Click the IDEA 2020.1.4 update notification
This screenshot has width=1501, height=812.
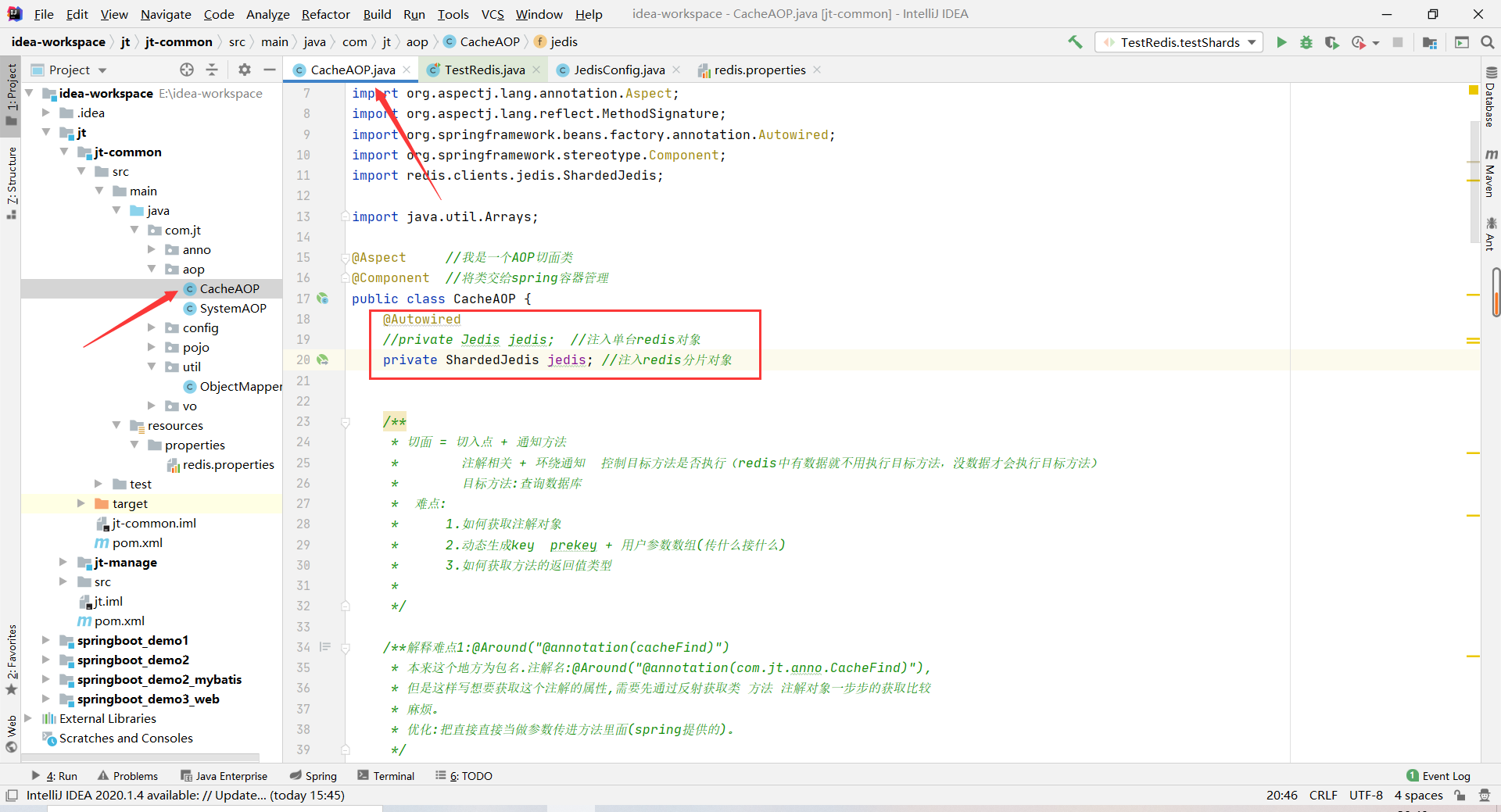point(185,796)
